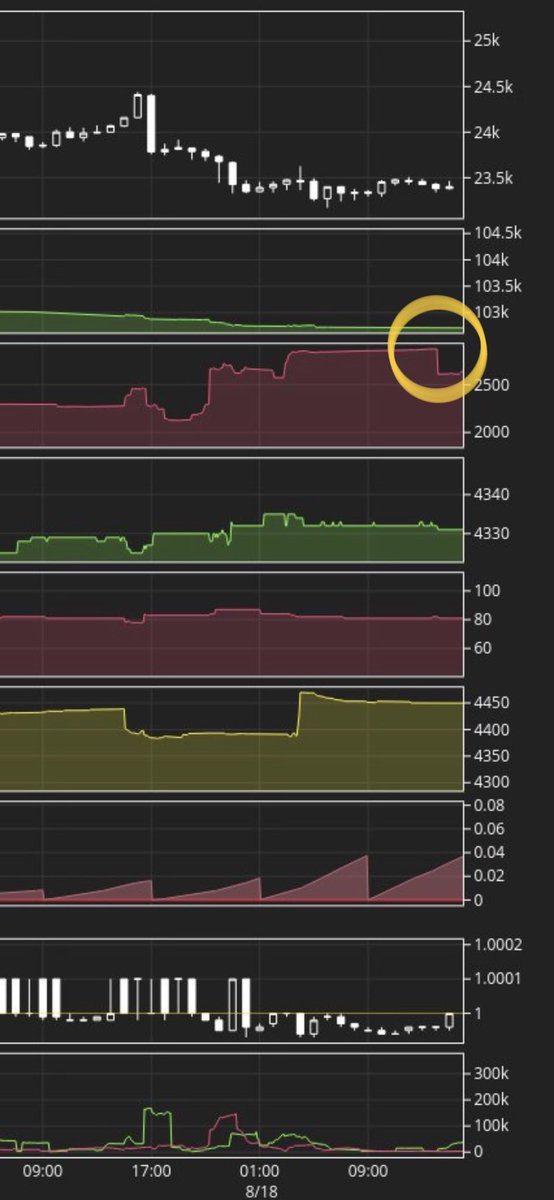554x1200 pixels.
Task: Click the 25k price axis label
Action: pyautogui.click(x=487, y=40)
